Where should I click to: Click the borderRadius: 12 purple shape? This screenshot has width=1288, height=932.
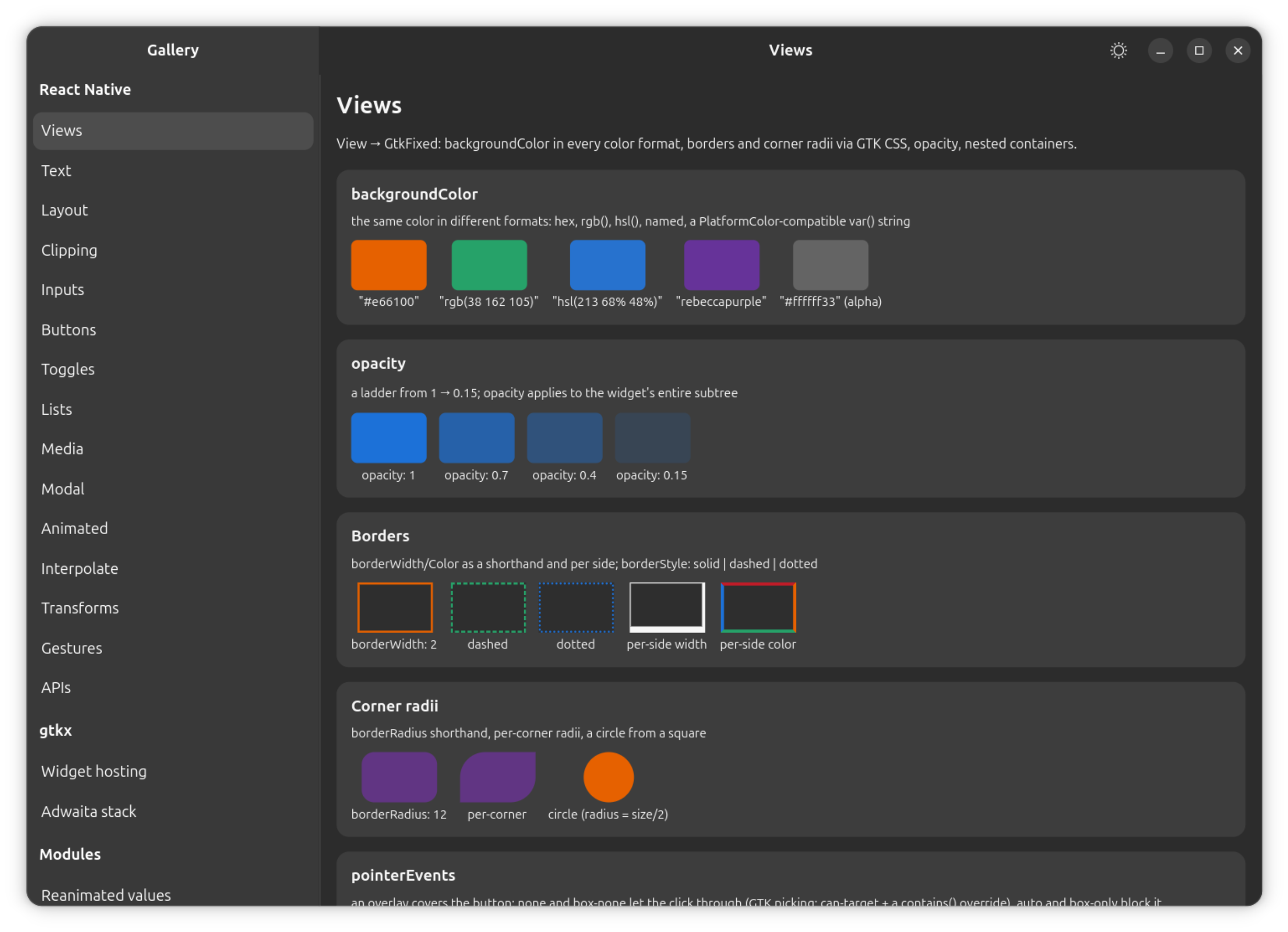(x=399, y=777)
